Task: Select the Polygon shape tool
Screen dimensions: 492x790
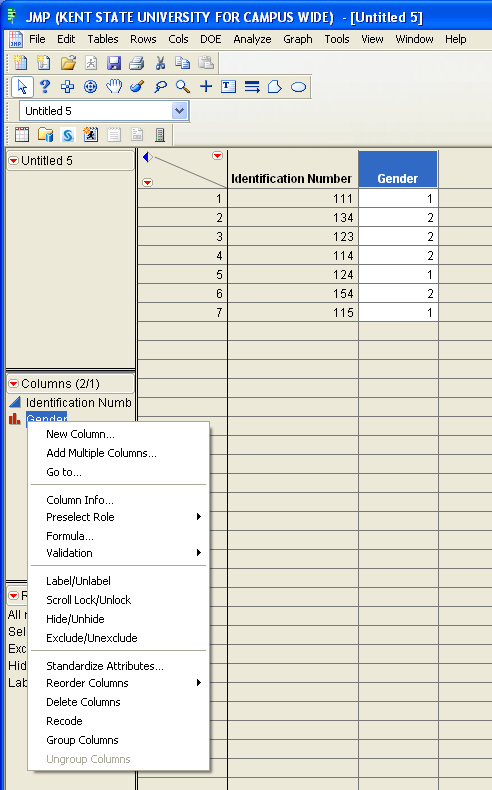Action: coord(275,87)
